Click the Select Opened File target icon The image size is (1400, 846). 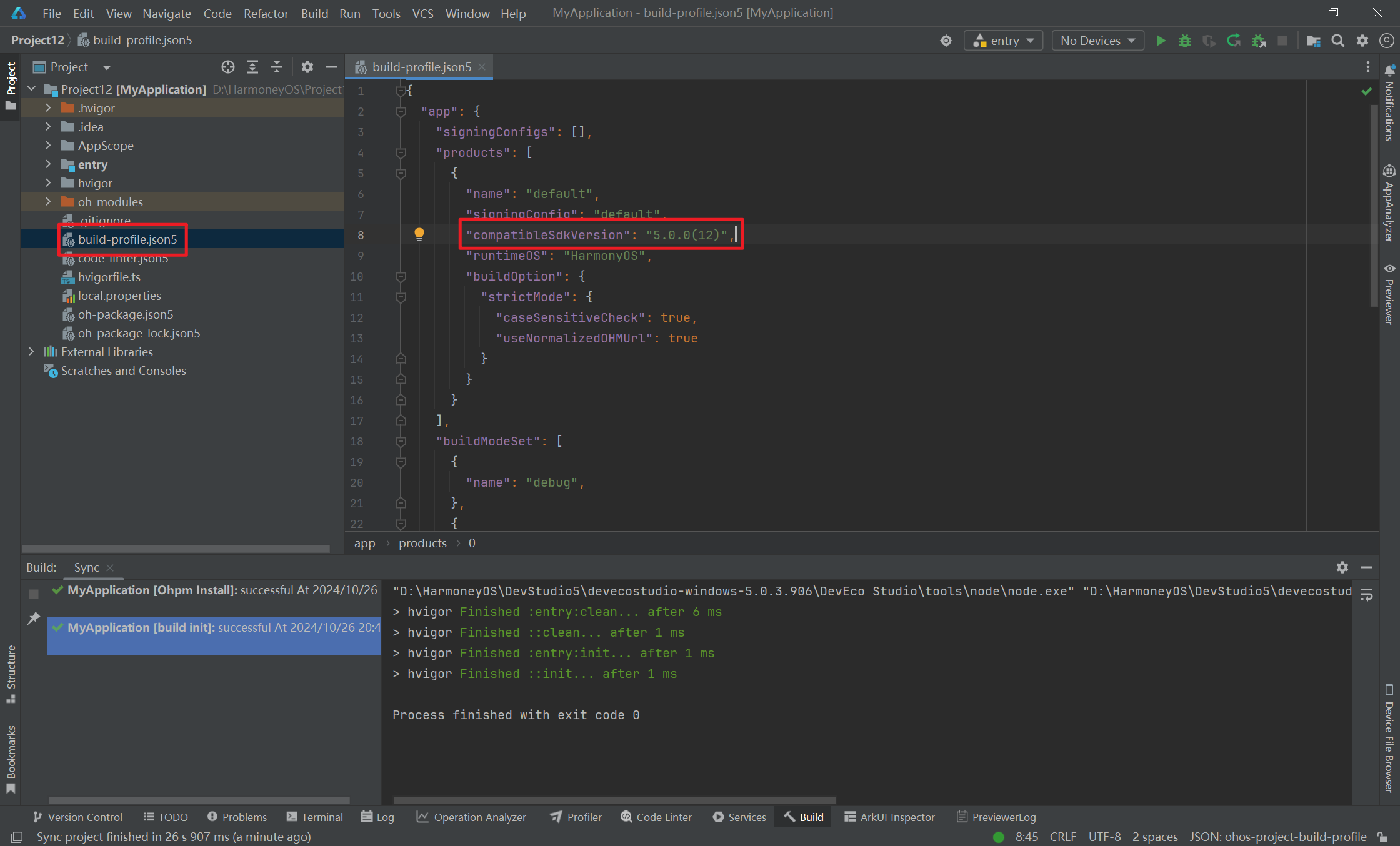tap(227, 67)
